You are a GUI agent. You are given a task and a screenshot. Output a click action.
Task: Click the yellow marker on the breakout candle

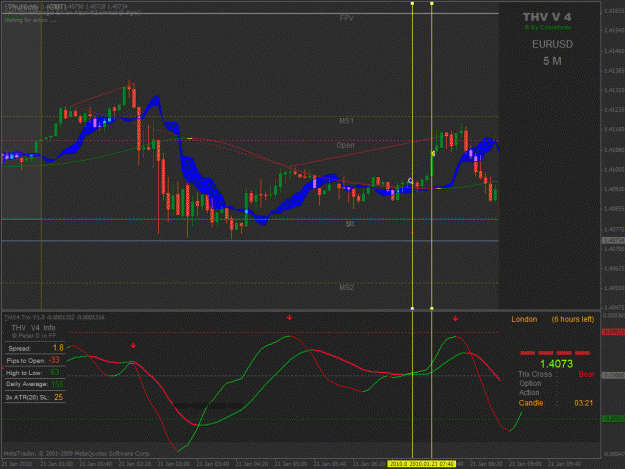(x=433, y=153)
